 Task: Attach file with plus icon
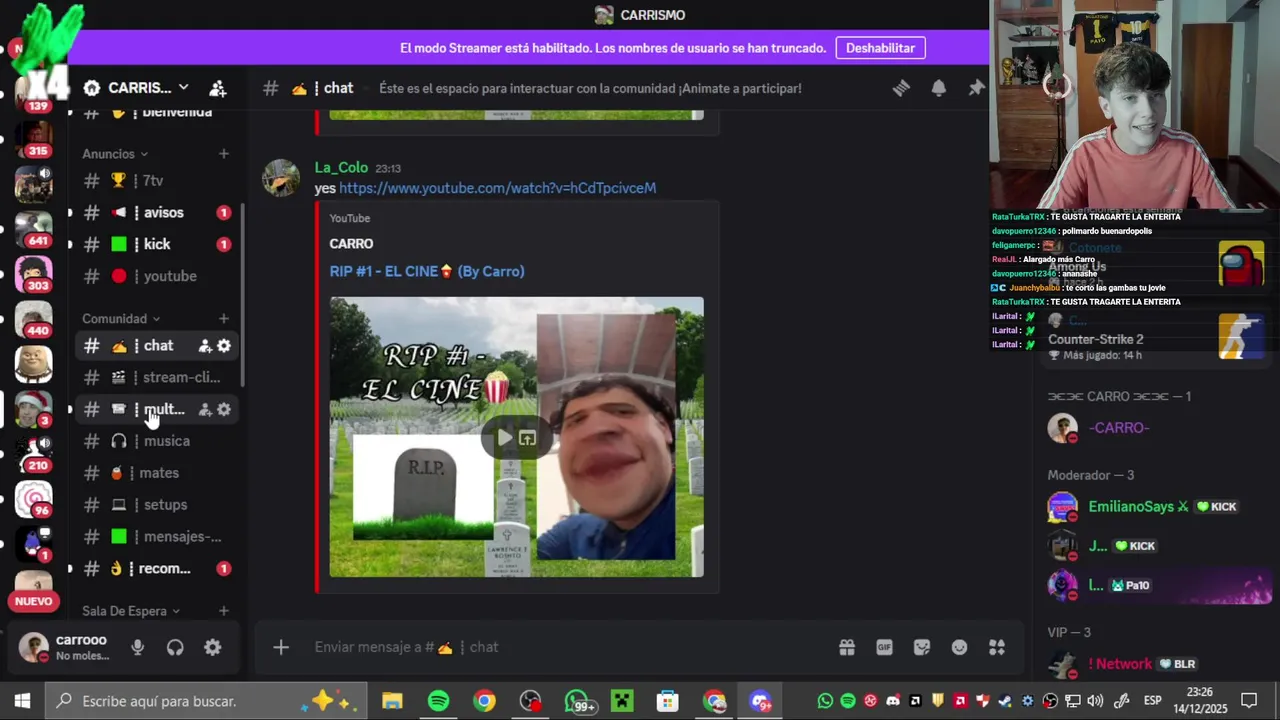pyautogui.click(x=281, y=647)
